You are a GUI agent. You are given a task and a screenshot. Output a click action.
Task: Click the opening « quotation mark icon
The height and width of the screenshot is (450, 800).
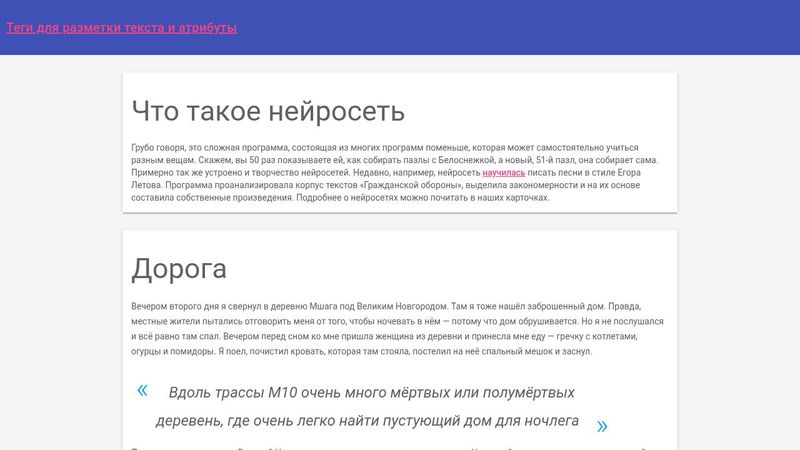(142, 391)
